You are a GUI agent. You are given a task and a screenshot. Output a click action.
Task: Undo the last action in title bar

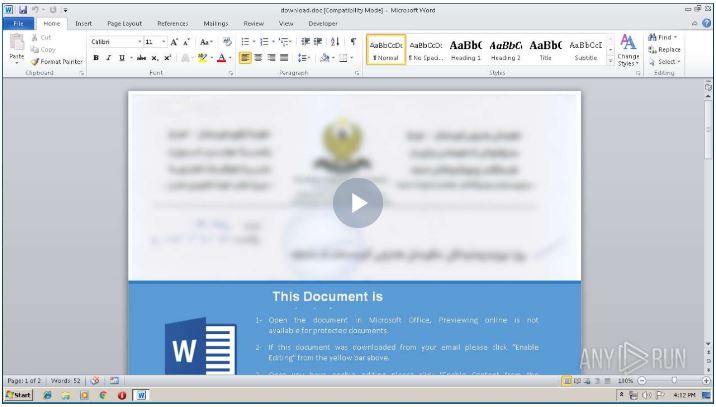pyautogui.click(x=36, y=10)
